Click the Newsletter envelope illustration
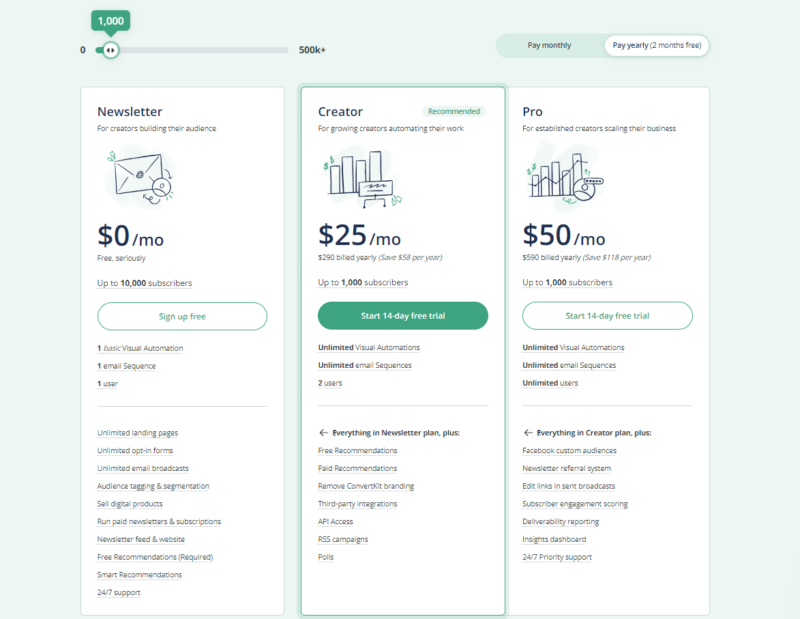This screenshot has height=619, width=800. pyautogui.click(x=140, y=176)
